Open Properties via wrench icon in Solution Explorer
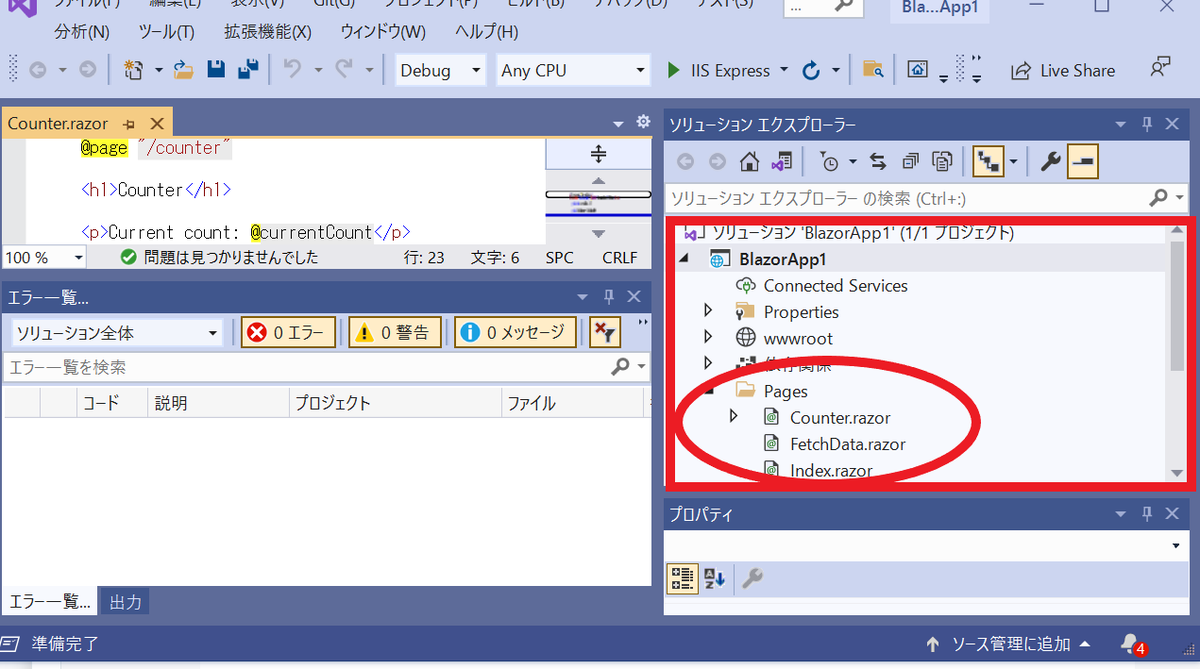 1050,161
